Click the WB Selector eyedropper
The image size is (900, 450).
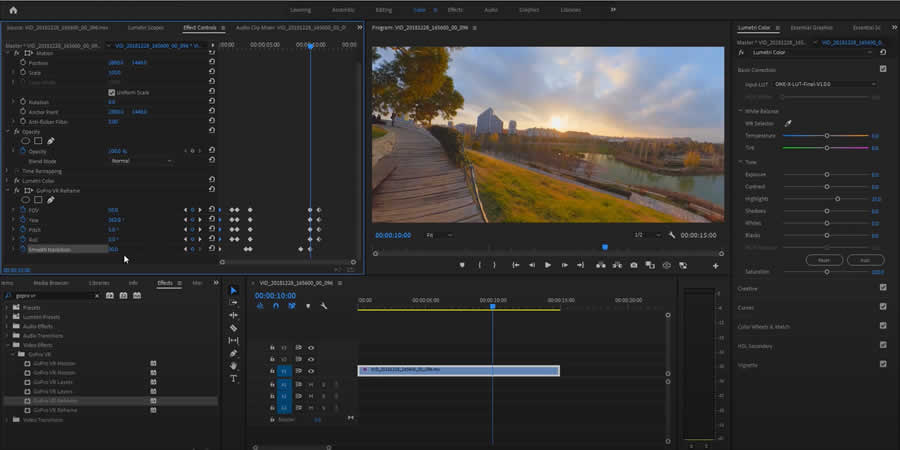(788, 122)
